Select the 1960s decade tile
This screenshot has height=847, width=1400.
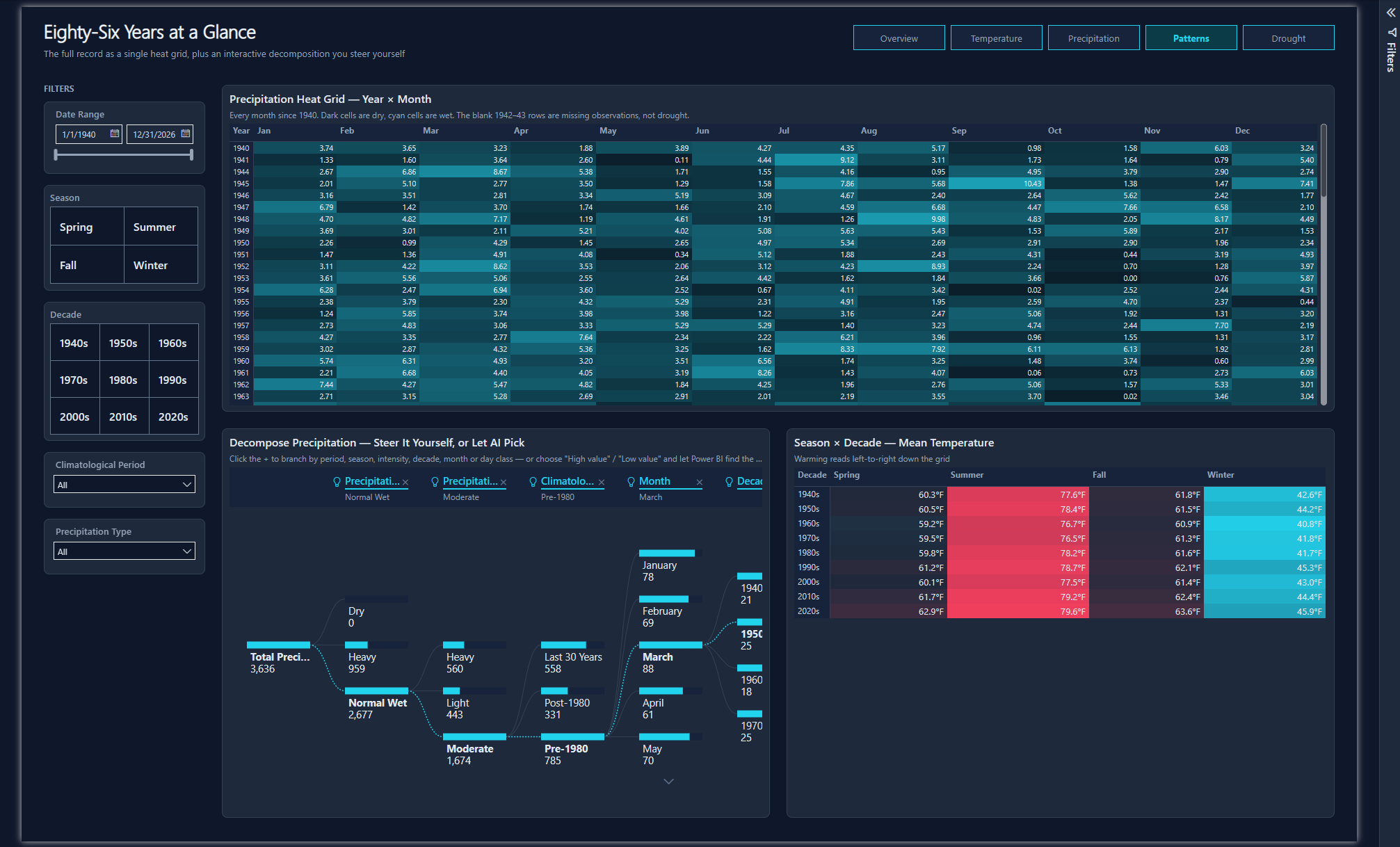(x=173, y=343)
